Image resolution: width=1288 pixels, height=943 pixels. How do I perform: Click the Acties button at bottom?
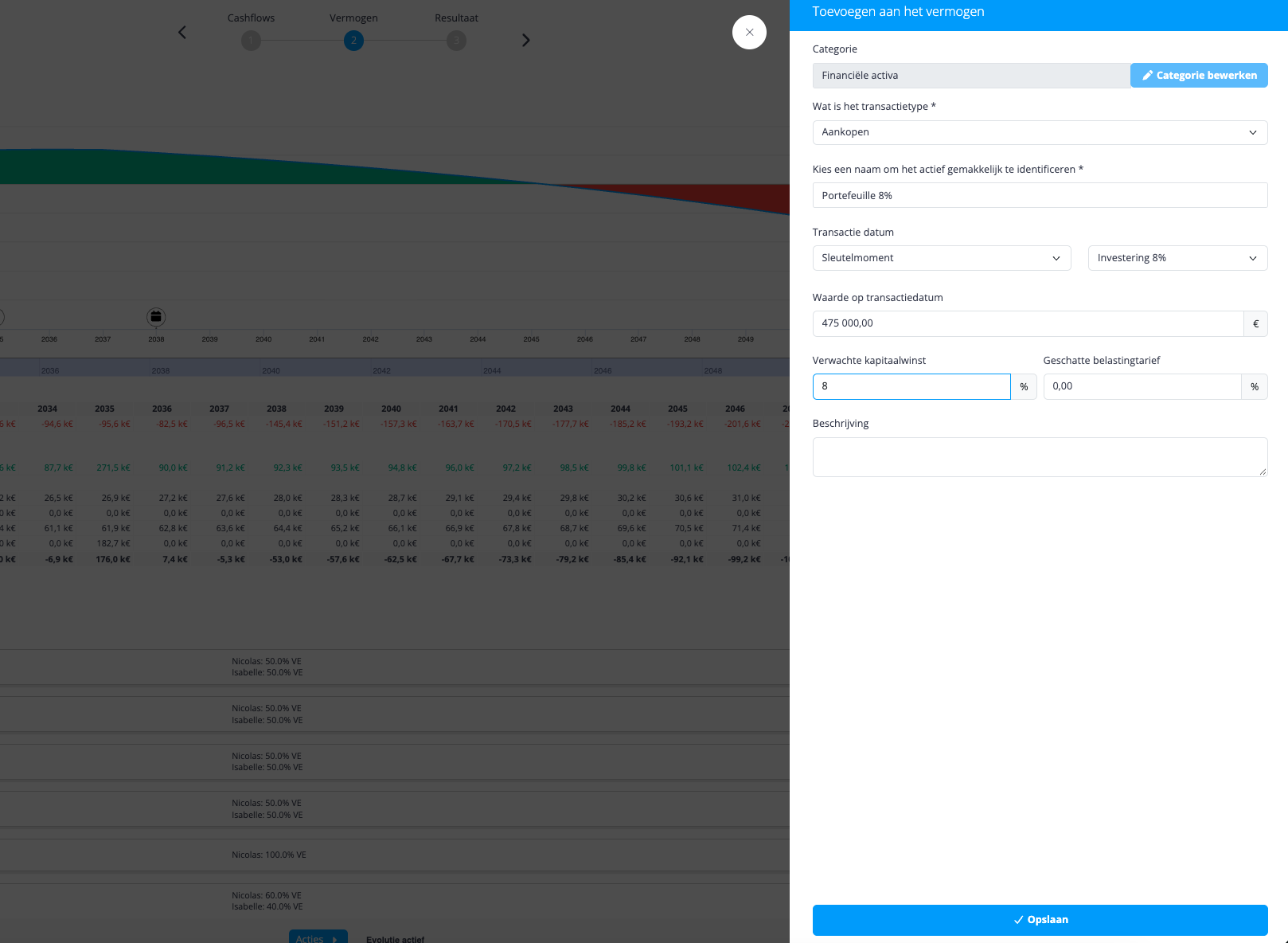318,937
